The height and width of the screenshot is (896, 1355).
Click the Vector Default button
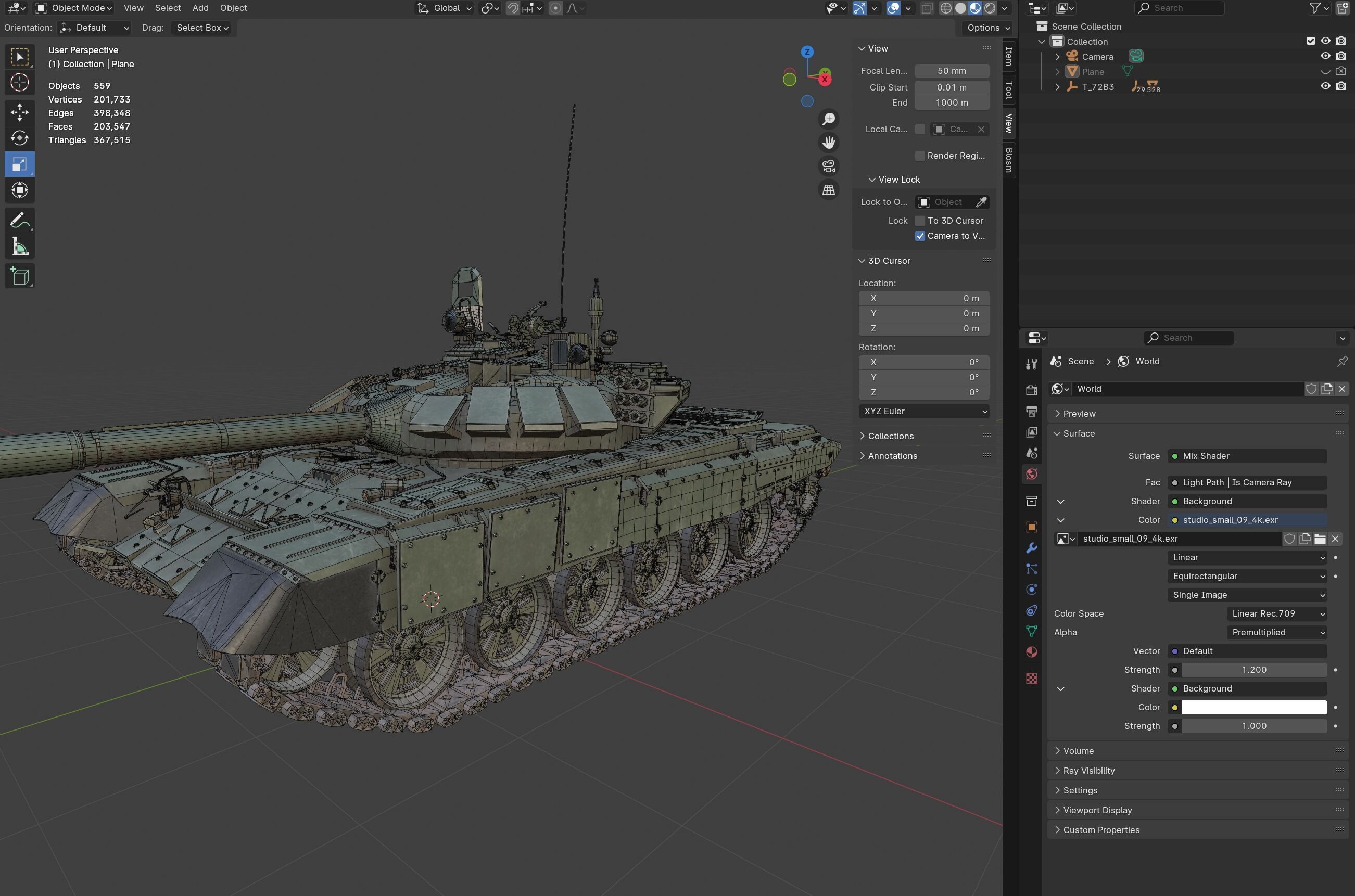point(1247,651)
